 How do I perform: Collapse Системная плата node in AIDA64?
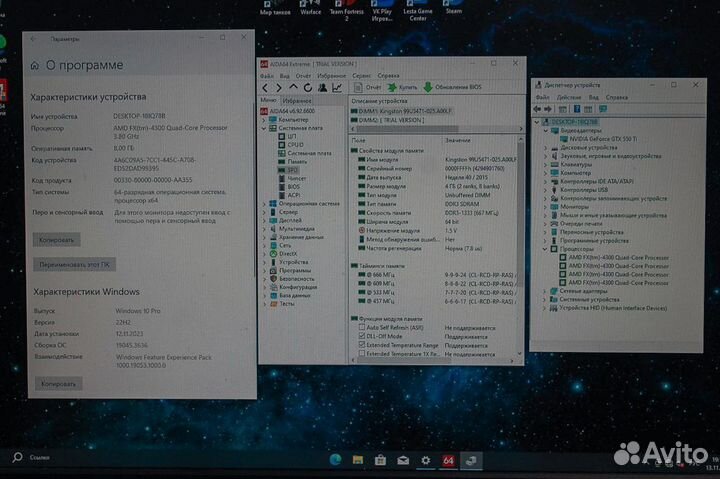point(264,128)
